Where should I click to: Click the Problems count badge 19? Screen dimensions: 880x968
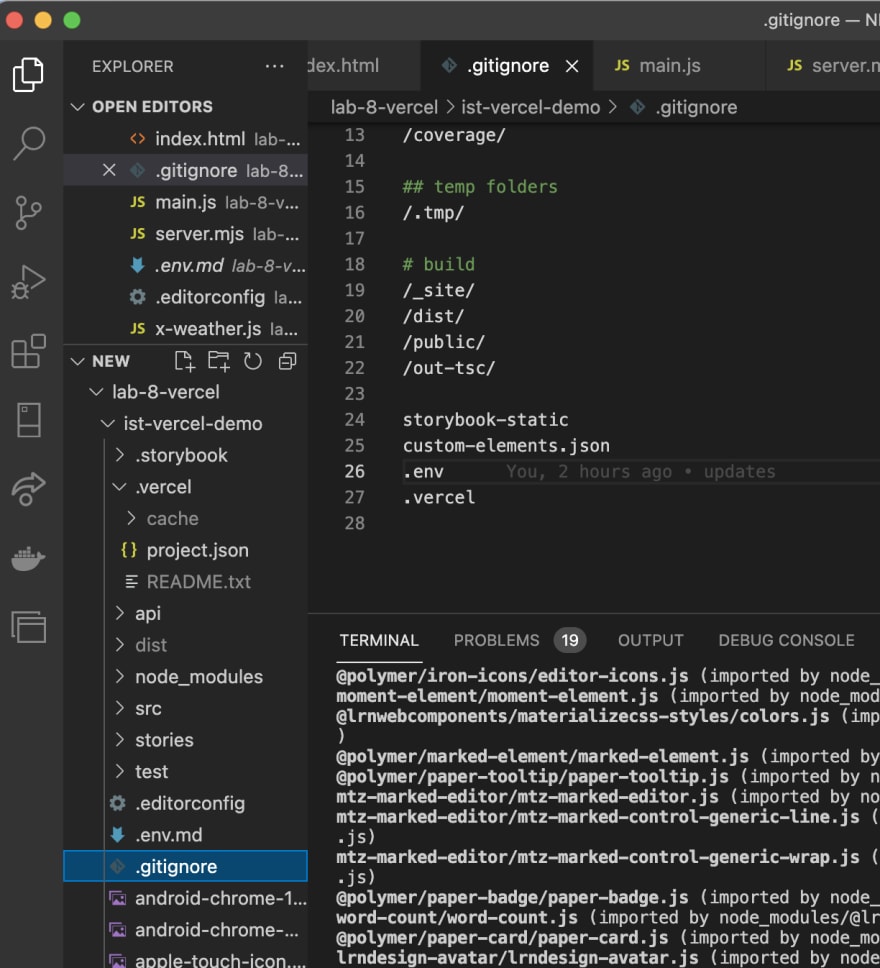[569, 640]
